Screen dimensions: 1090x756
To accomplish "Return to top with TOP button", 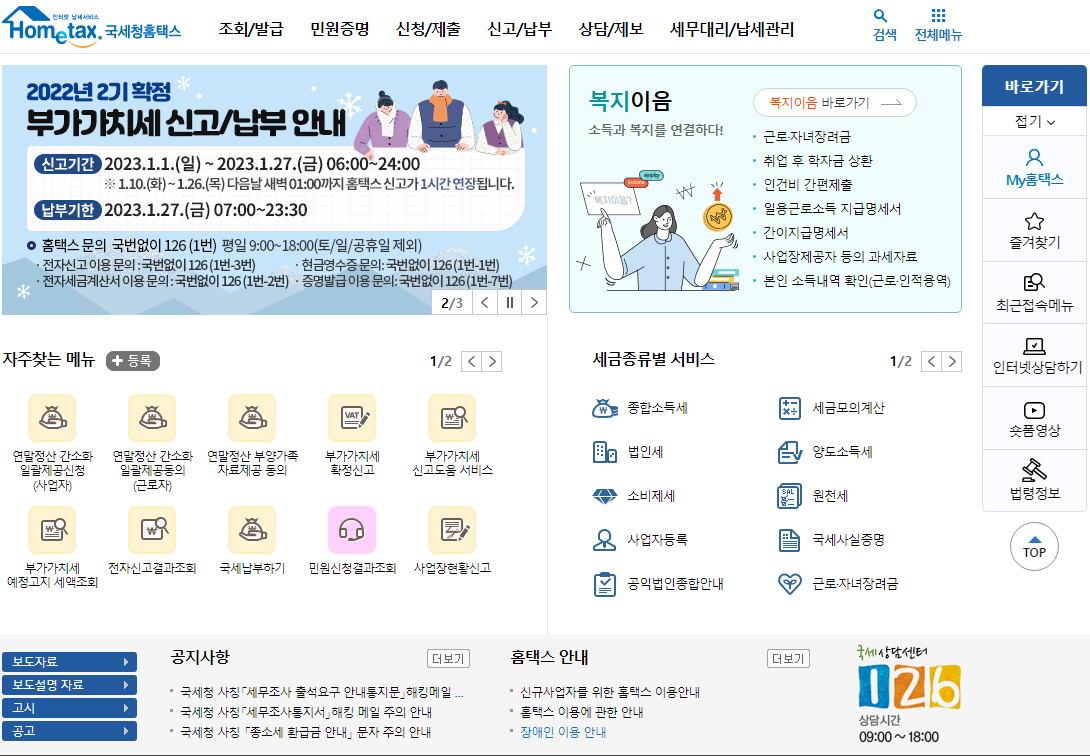I will 1034,547.
